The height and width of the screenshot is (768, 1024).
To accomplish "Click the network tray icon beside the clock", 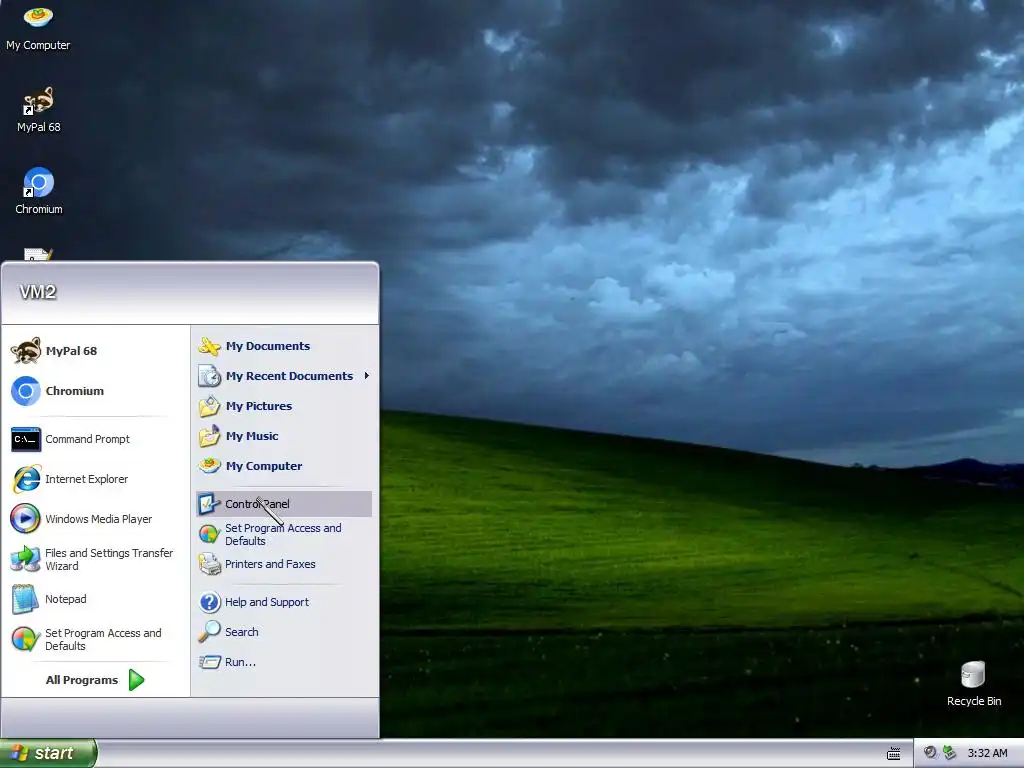I will click(x=950, y=753).
